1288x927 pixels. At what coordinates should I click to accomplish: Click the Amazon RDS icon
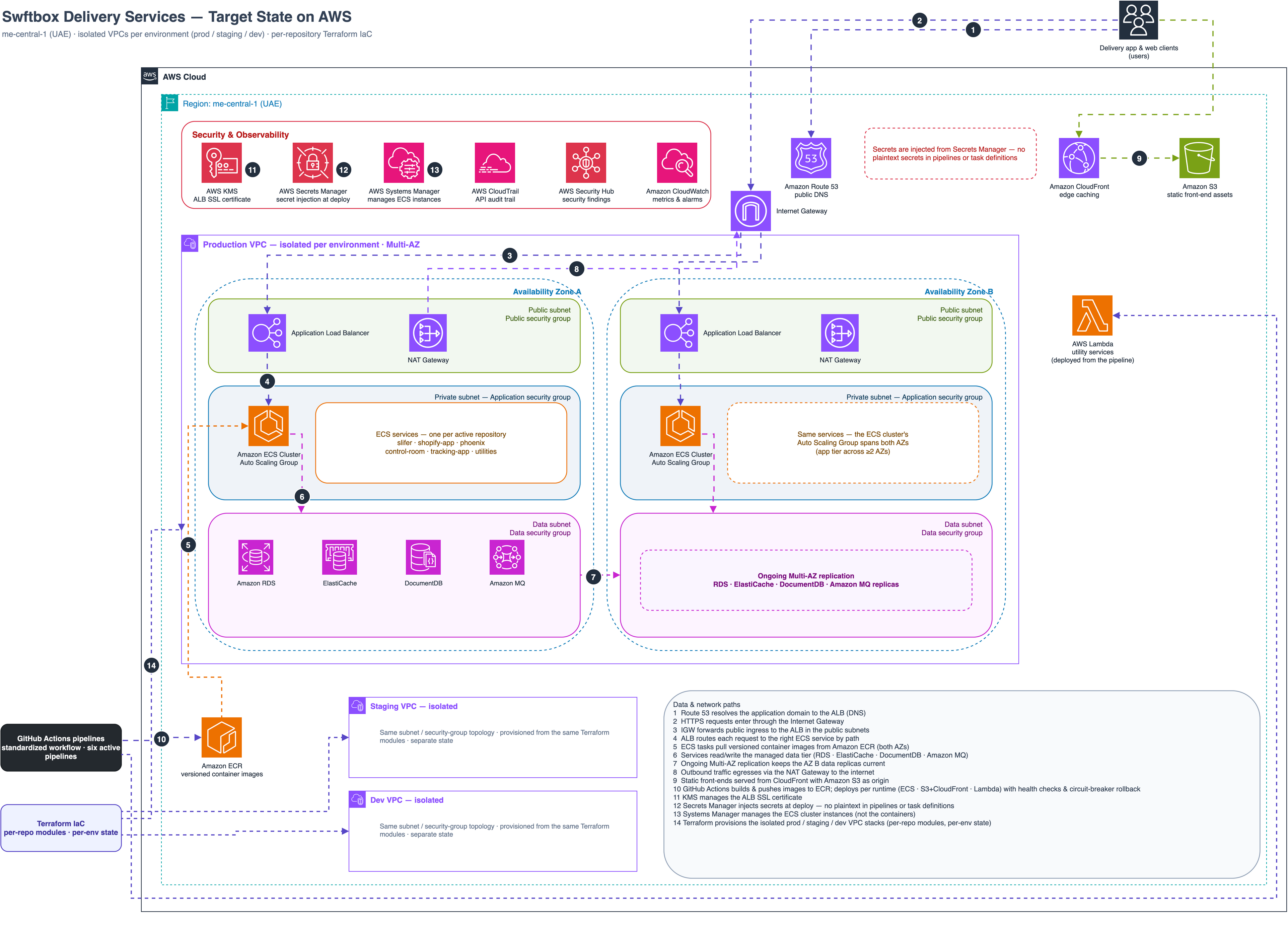click(x=256, y=557)
